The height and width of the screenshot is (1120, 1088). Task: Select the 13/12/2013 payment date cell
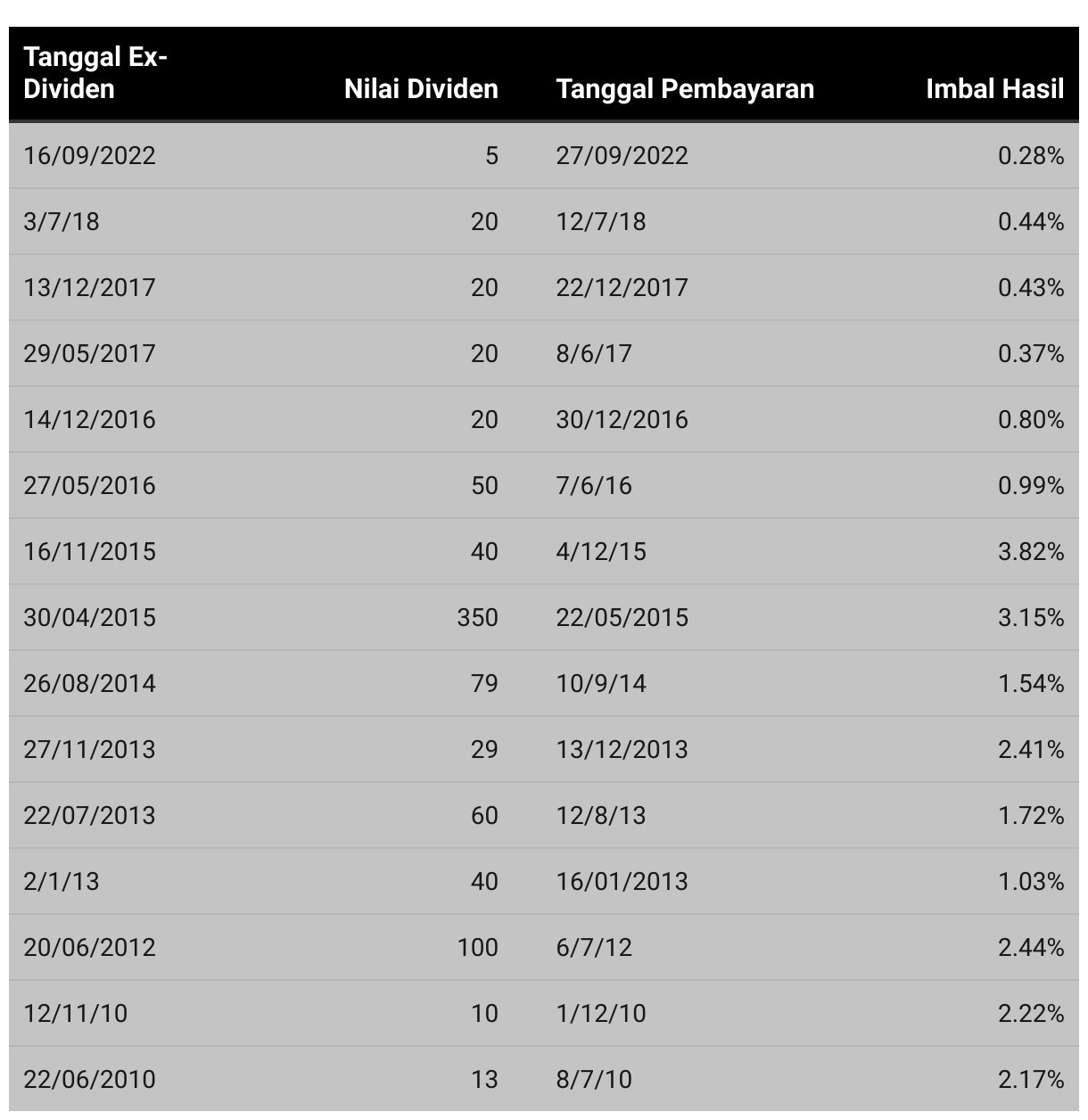click(x=622, y=749)
